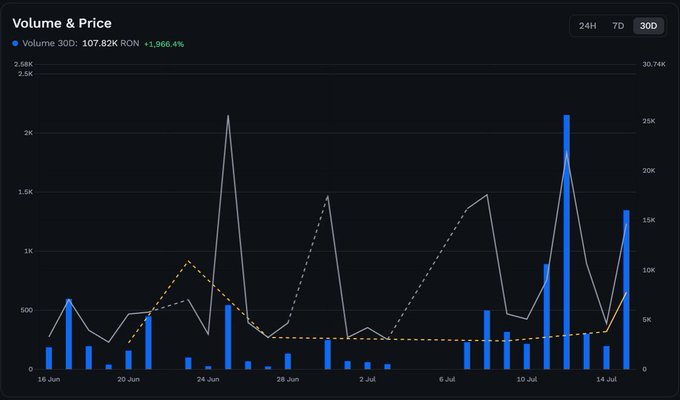Select the 30D time range tab
This screenshot has width=680, height=400.
(x=648, y=26)
